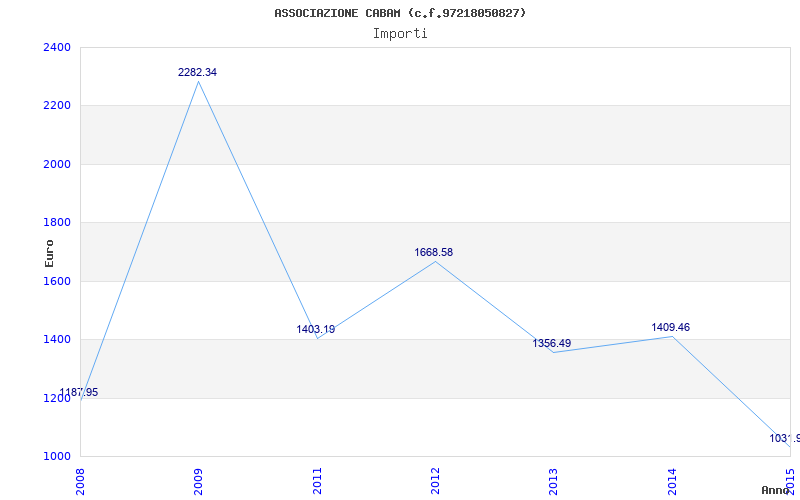Click the 2400 y-axis tick label
The width and height of the screenshot is (800, 500).
click(x=57, y=47)
